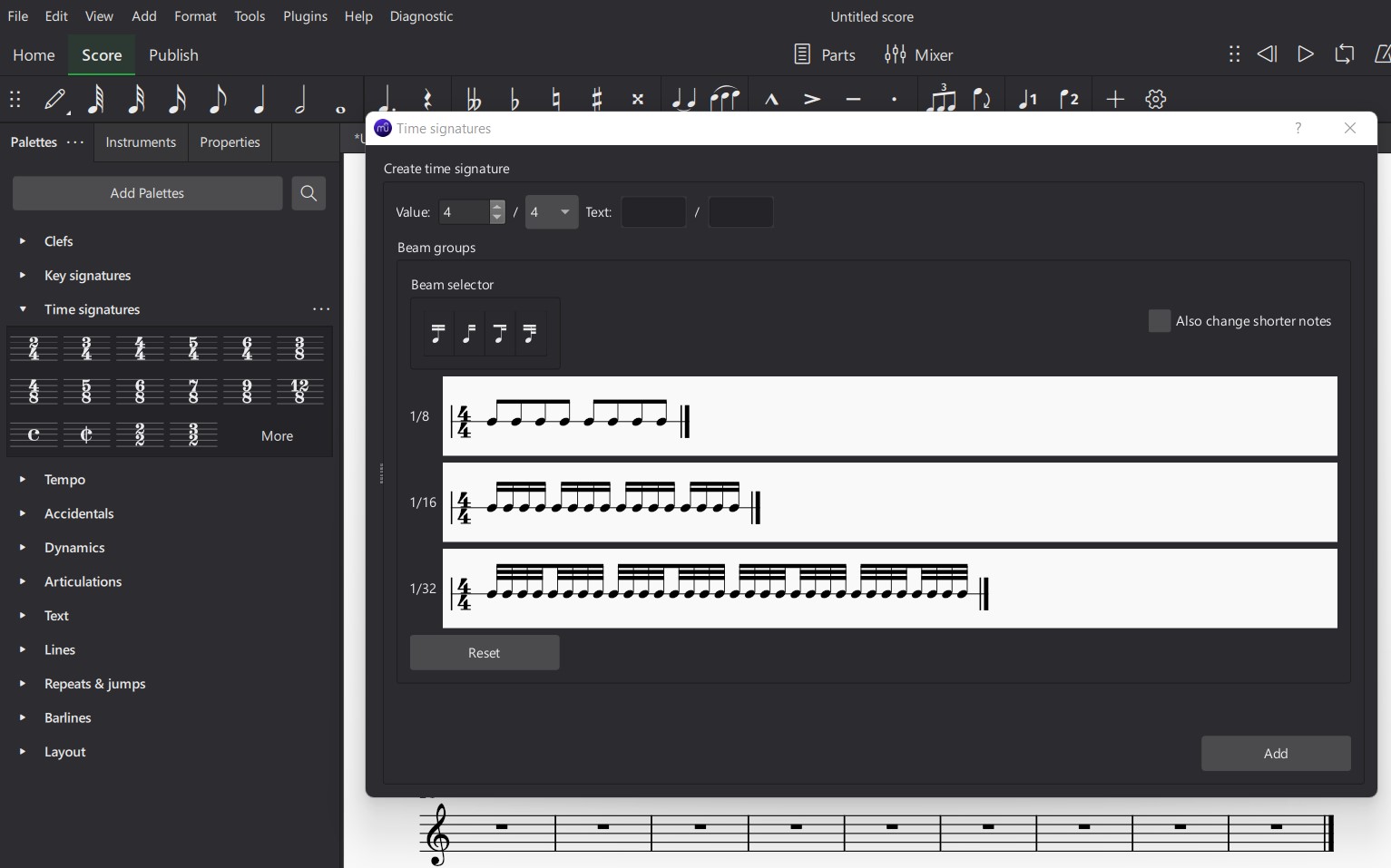Collapse the Time signatures palette

23,308
